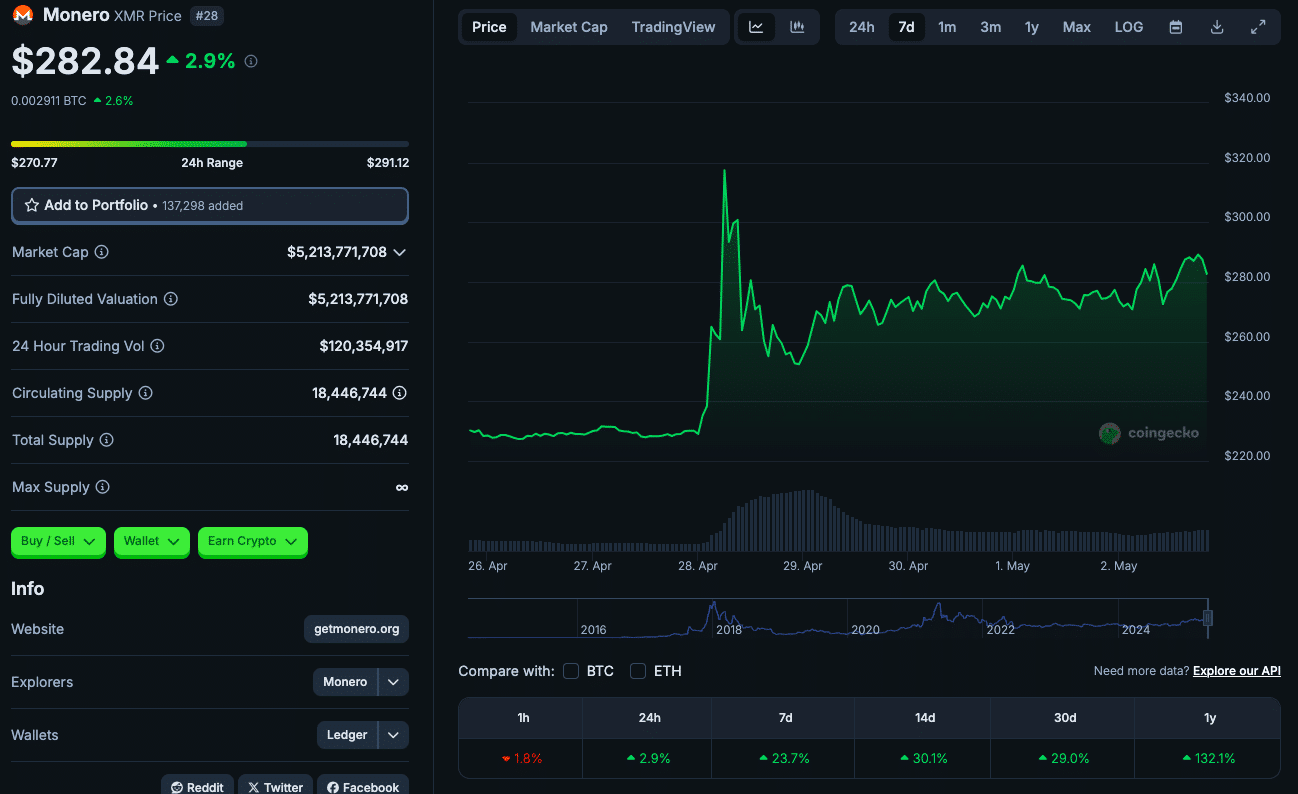Toggle BTC comparison checkbox
The width and height of the screenshot is (1298, 794).
pyautogui.click(x=571, y=671)
